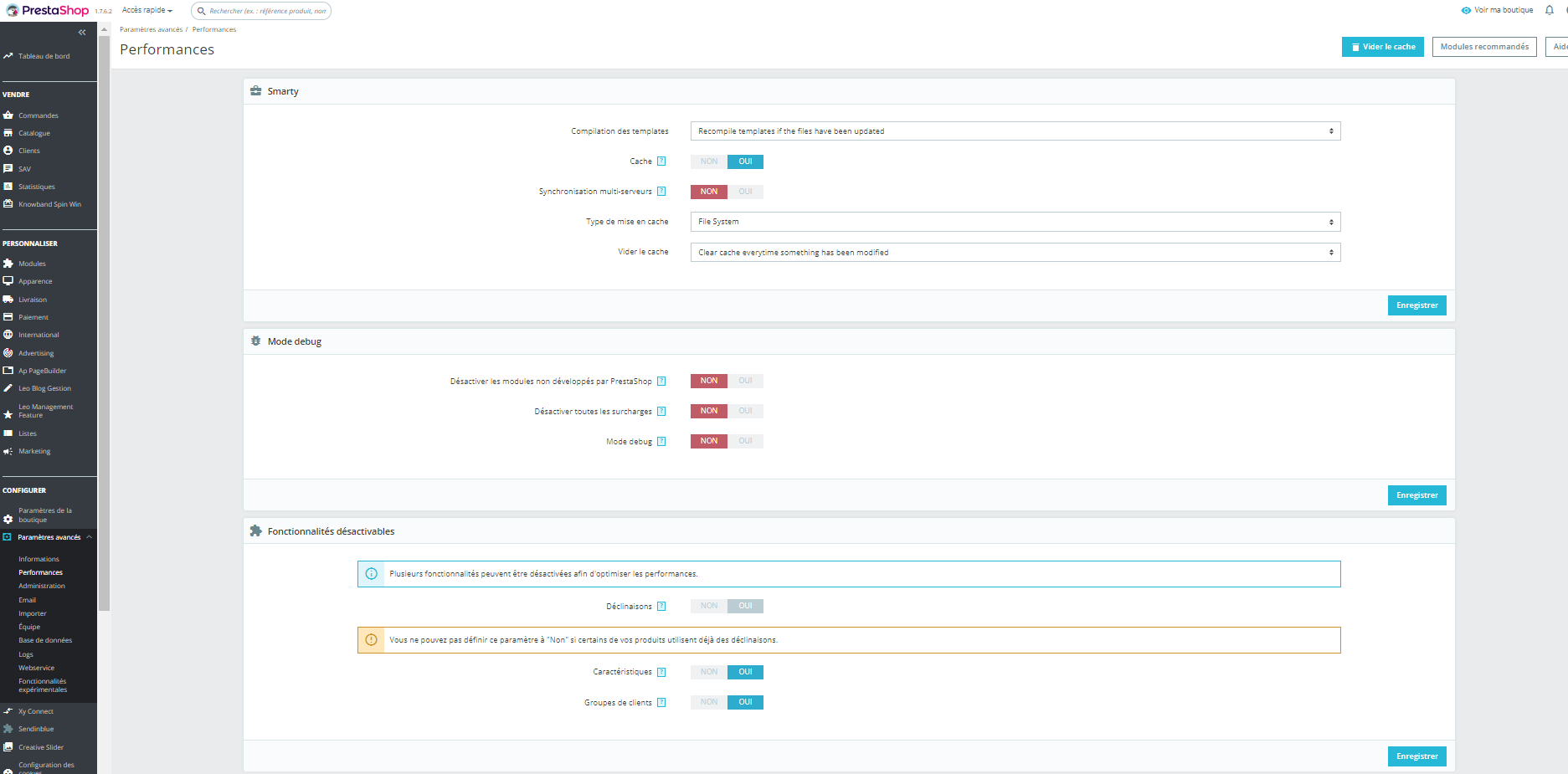Click help icon beside Caractéristiques

point(661,672)
